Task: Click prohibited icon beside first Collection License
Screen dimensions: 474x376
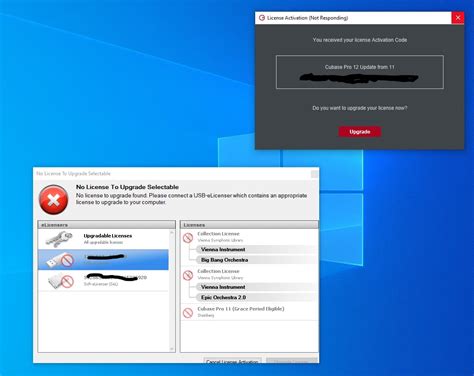Action: click(188, 238)
